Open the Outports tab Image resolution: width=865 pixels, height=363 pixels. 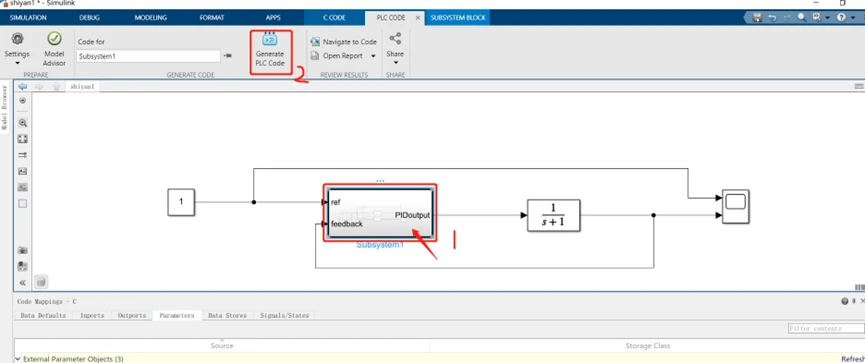pyautogui.click(x=132, y=316)
